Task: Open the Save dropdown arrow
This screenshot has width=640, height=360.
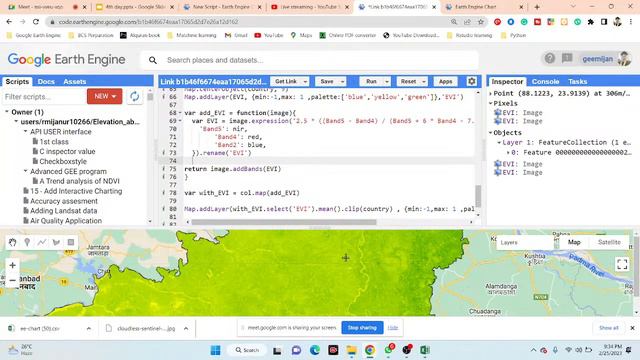Action: (x=342, y=82)
